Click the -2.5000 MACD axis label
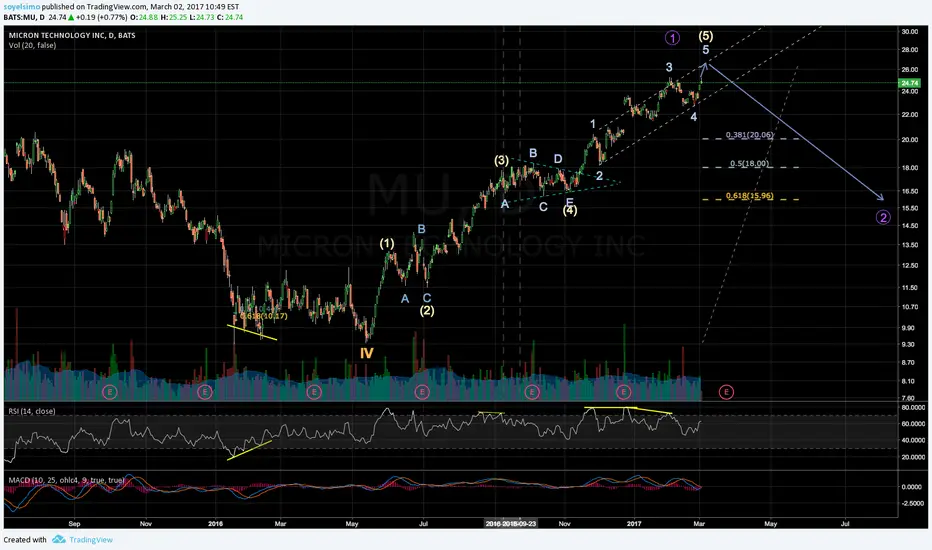Viewport: 932px width, 550px height. (912, 503)
